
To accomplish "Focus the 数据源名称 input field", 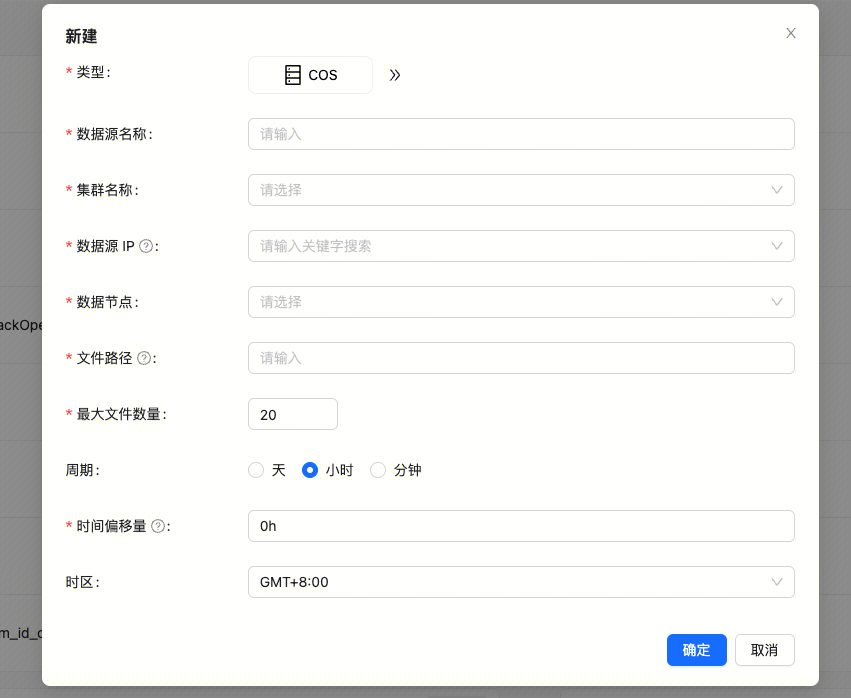I will tap(520, 134).
